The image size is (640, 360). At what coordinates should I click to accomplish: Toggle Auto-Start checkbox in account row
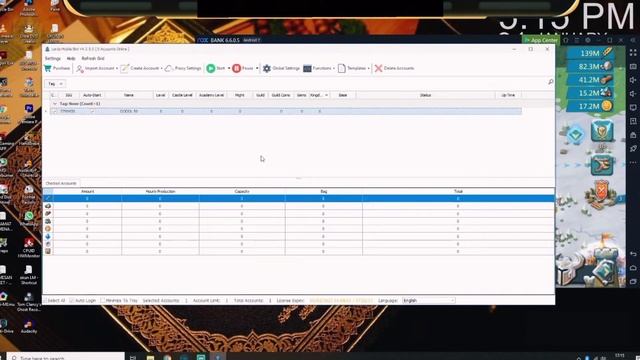[x=92, y=111]
